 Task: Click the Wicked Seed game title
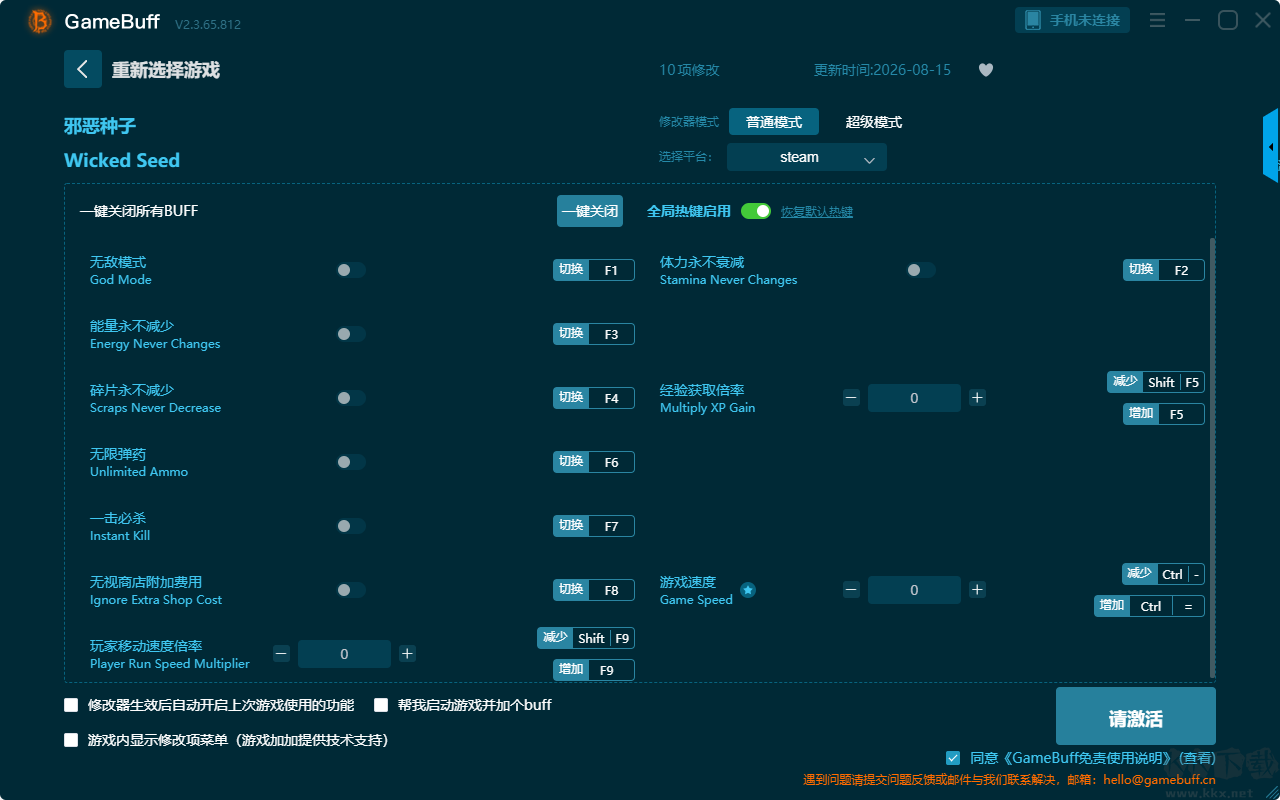point(122,160)
